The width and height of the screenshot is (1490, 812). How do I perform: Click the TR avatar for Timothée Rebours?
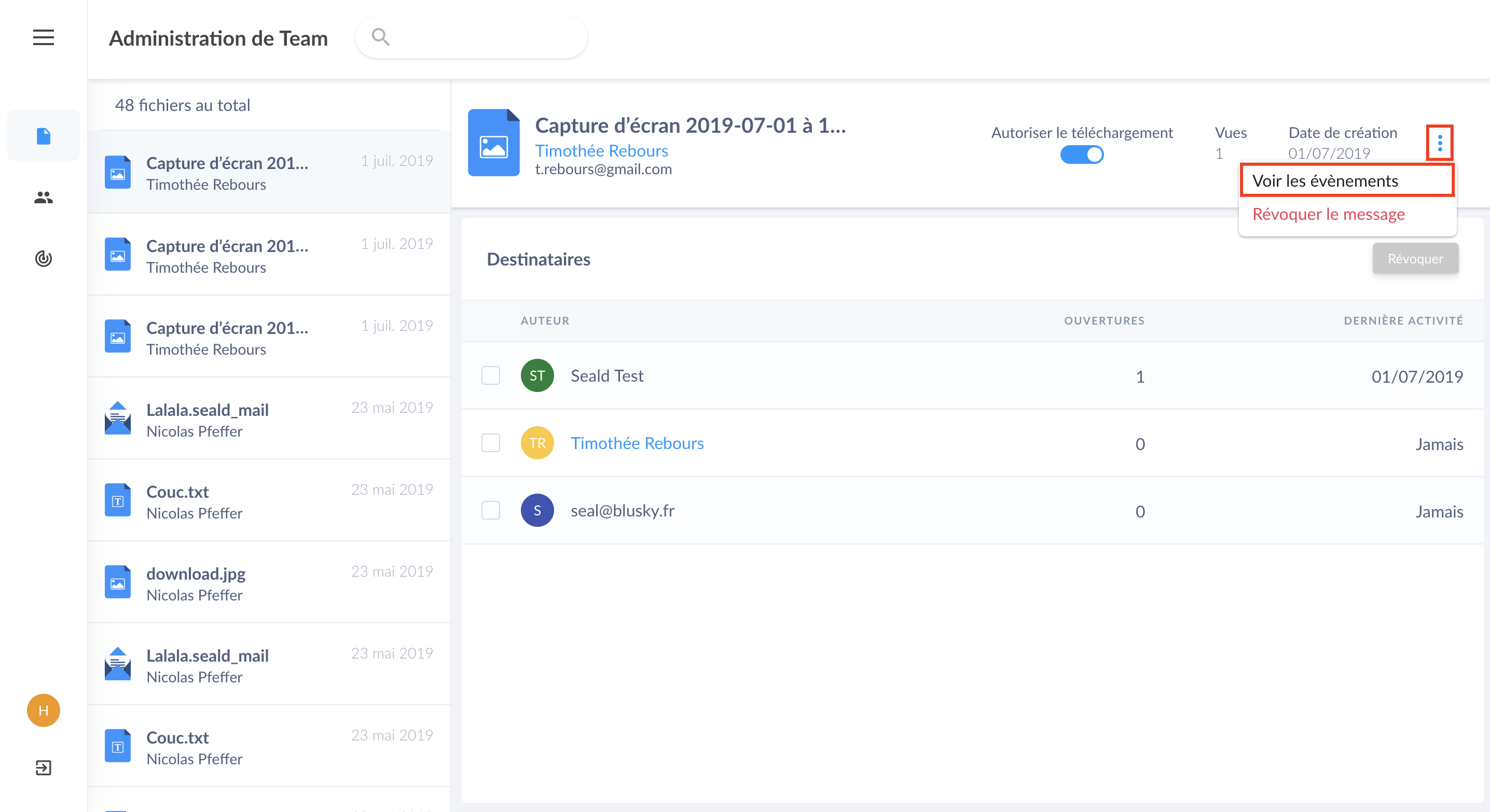point(537,443)
